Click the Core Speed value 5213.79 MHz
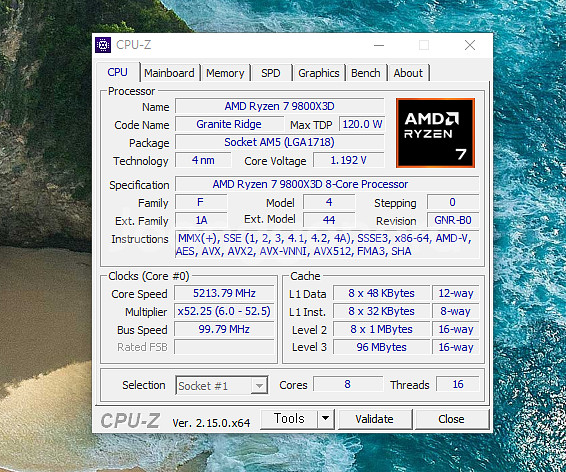This screenshot has height=472, width=566. [224, 293]
